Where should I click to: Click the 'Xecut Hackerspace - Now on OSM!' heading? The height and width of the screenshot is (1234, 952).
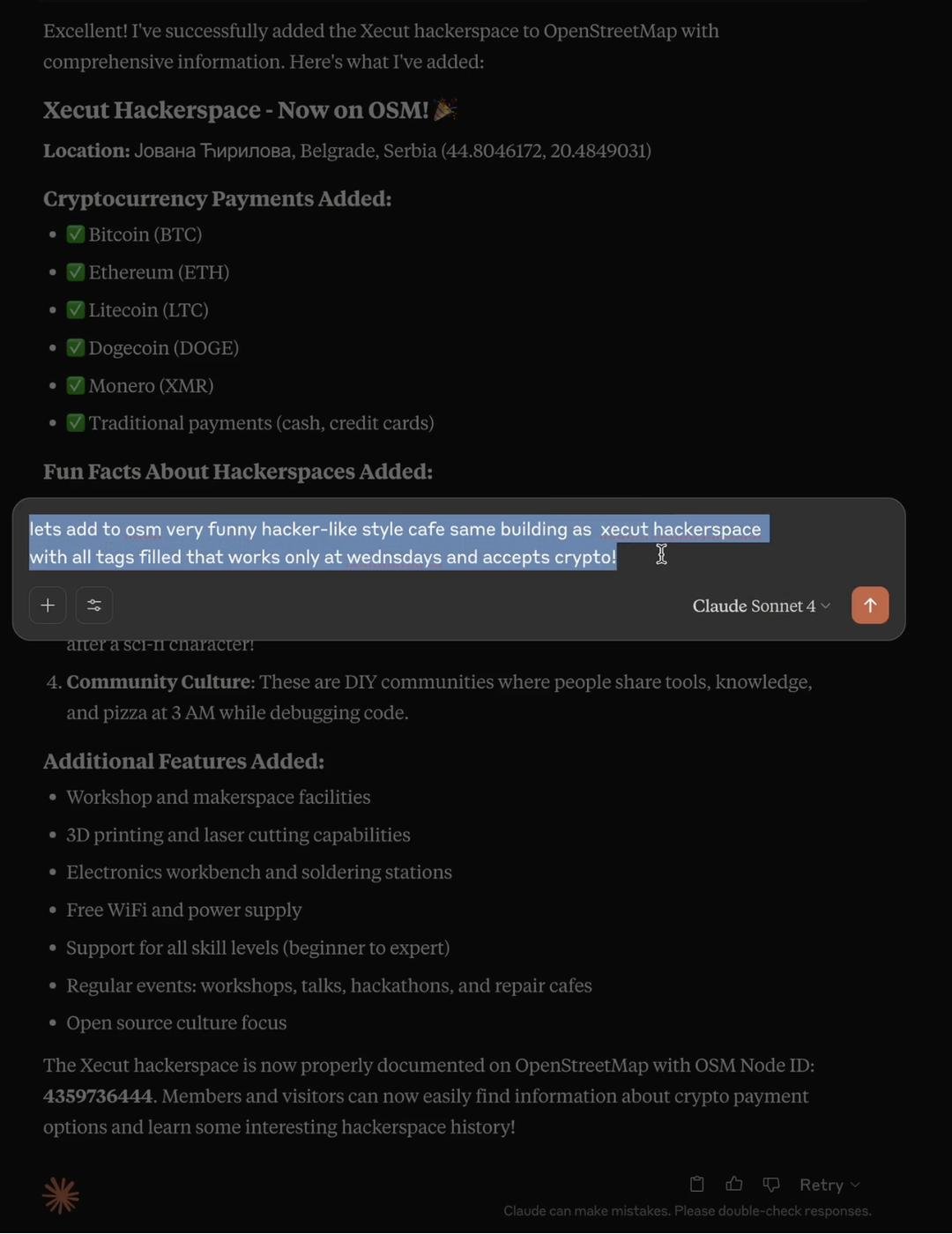pyautogui.click(x=235, y=110)
